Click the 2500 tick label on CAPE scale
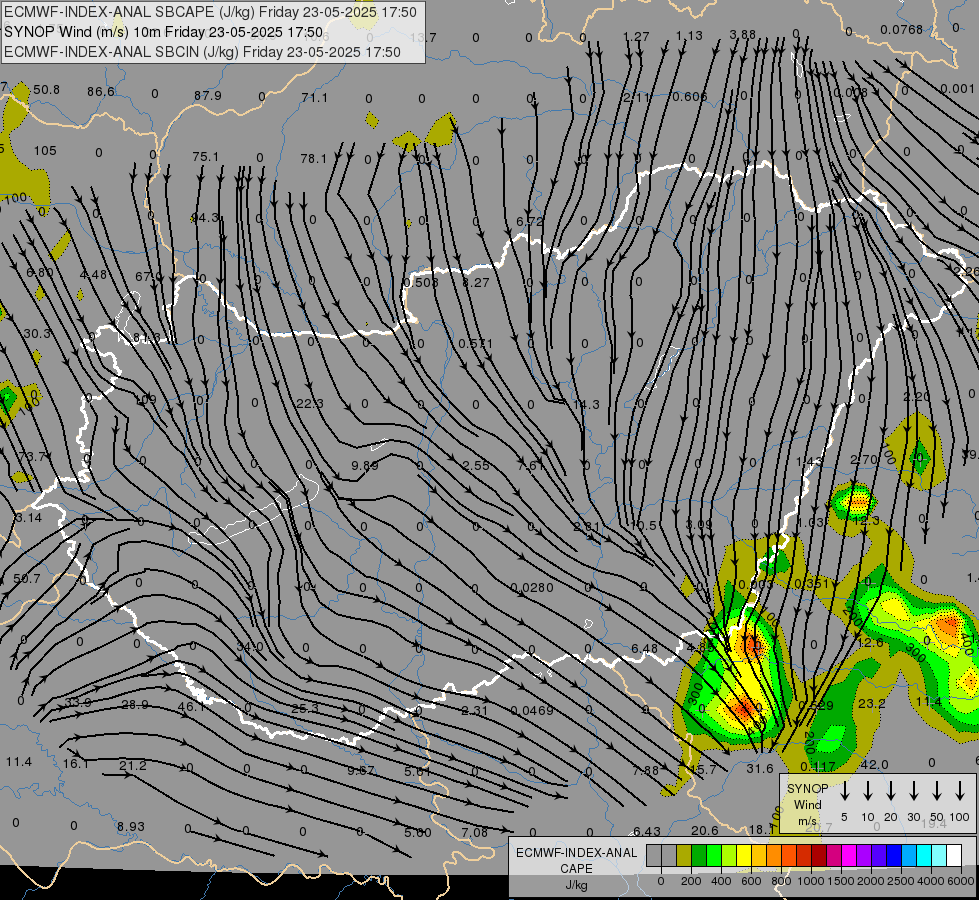 (x=900, y=881)
